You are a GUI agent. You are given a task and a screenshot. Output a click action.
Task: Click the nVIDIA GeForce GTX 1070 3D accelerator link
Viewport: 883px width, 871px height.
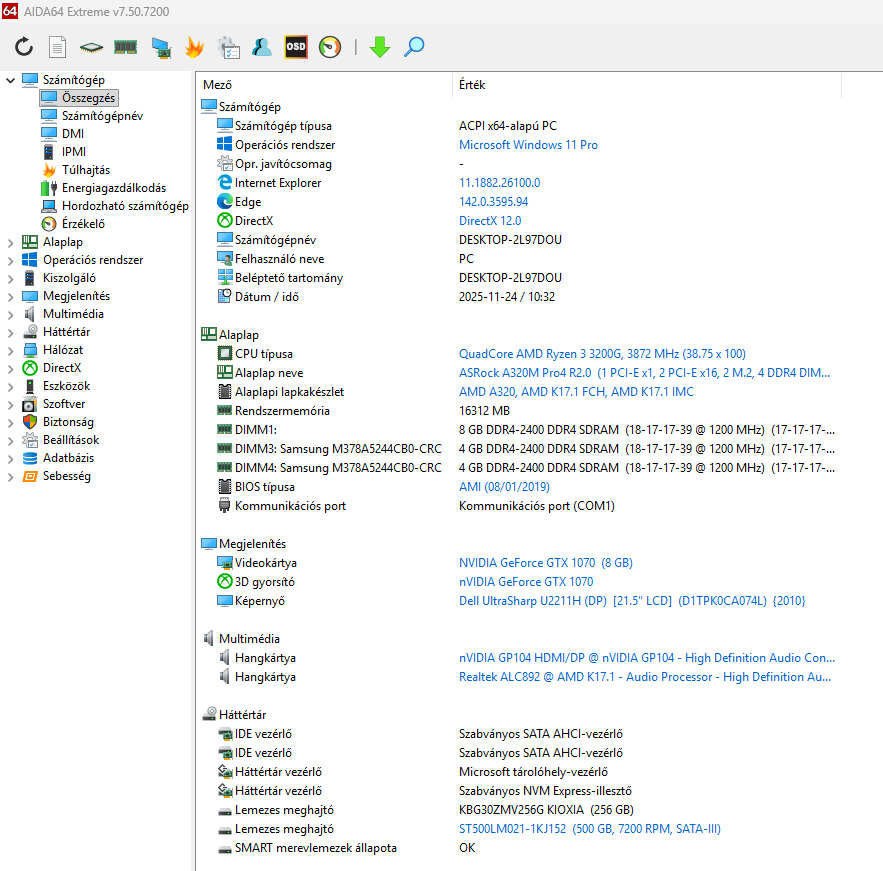click(x=526, y=582)
